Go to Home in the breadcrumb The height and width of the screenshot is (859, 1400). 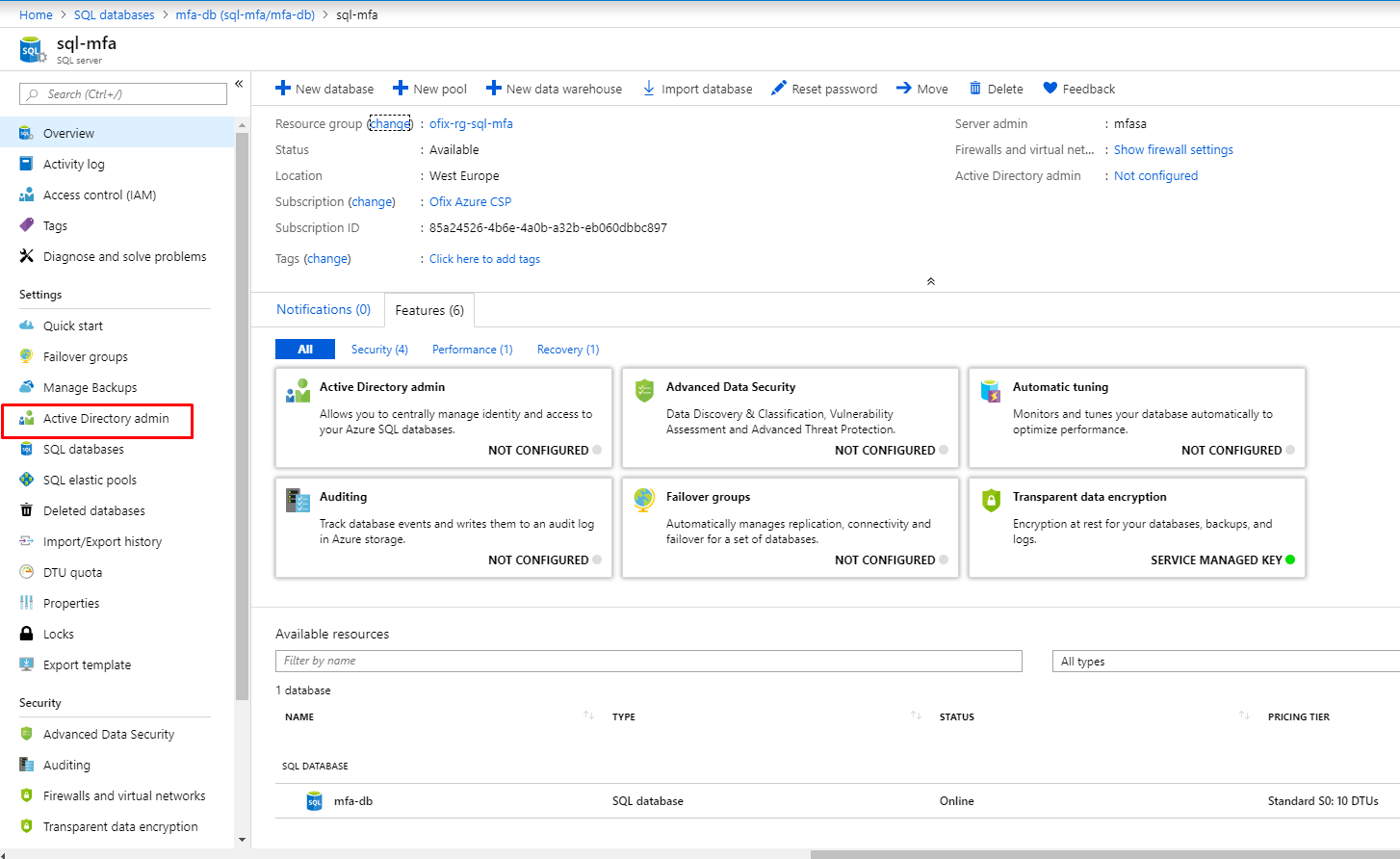[x=36, y=14]
